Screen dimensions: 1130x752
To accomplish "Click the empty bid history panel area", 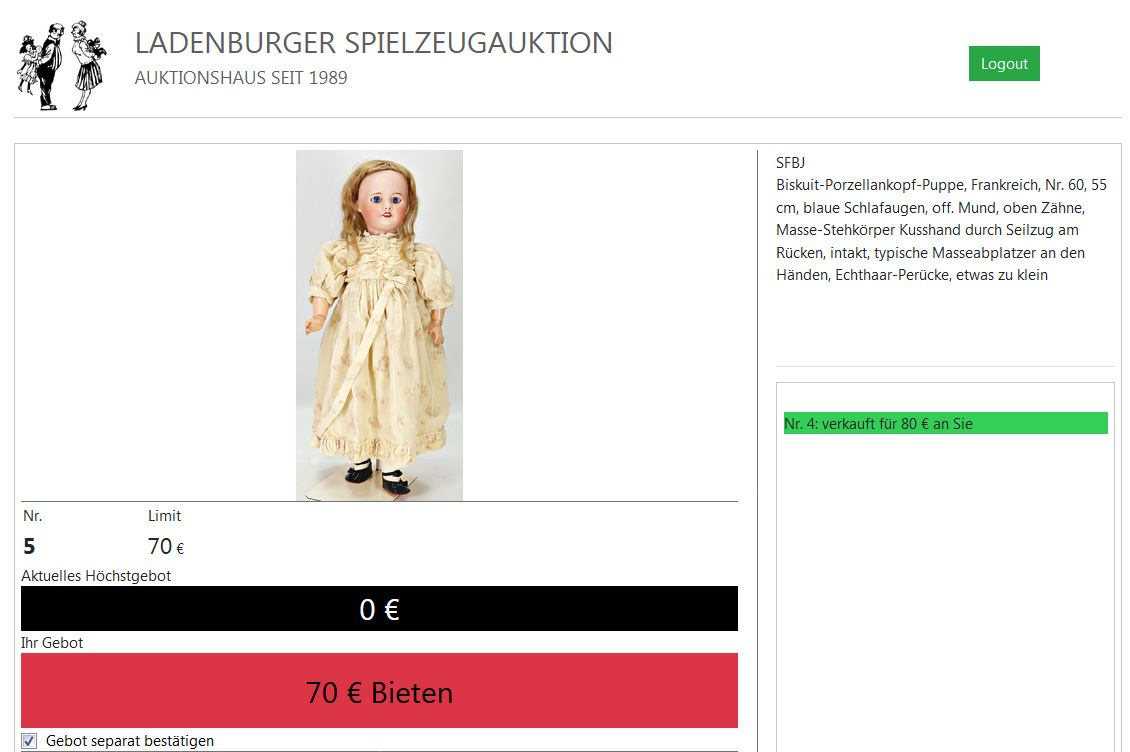I will [x=946, y=591].
